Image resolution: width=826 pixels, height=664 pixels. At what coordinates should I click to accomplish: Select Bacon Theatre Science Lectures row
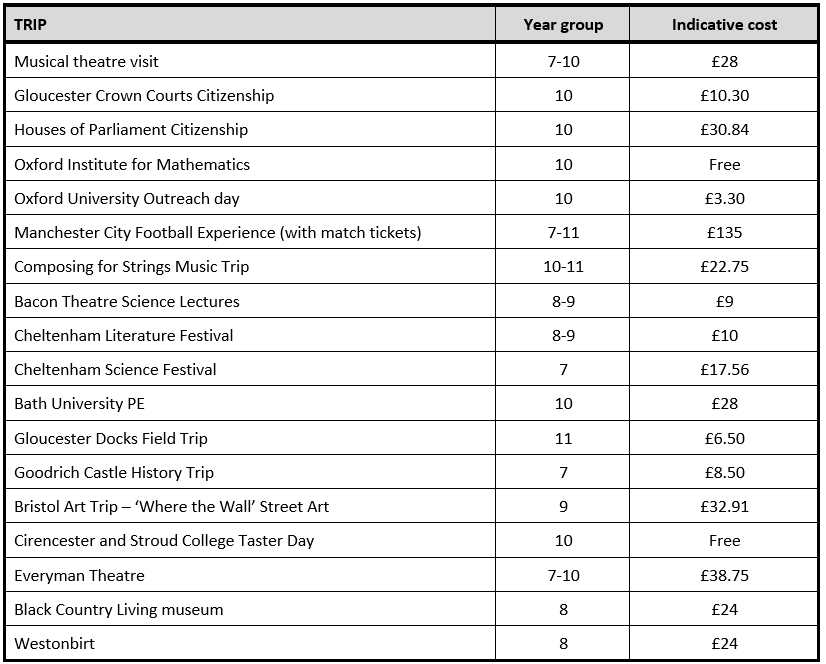[127, 301]
